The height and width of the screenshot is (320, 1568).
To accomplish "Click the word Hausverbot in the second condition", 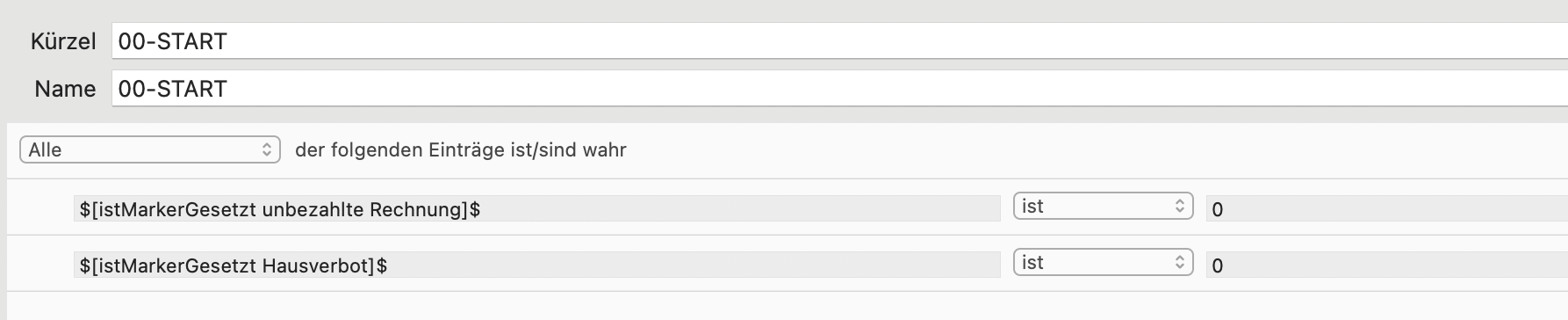I will (x=325, y=265).
